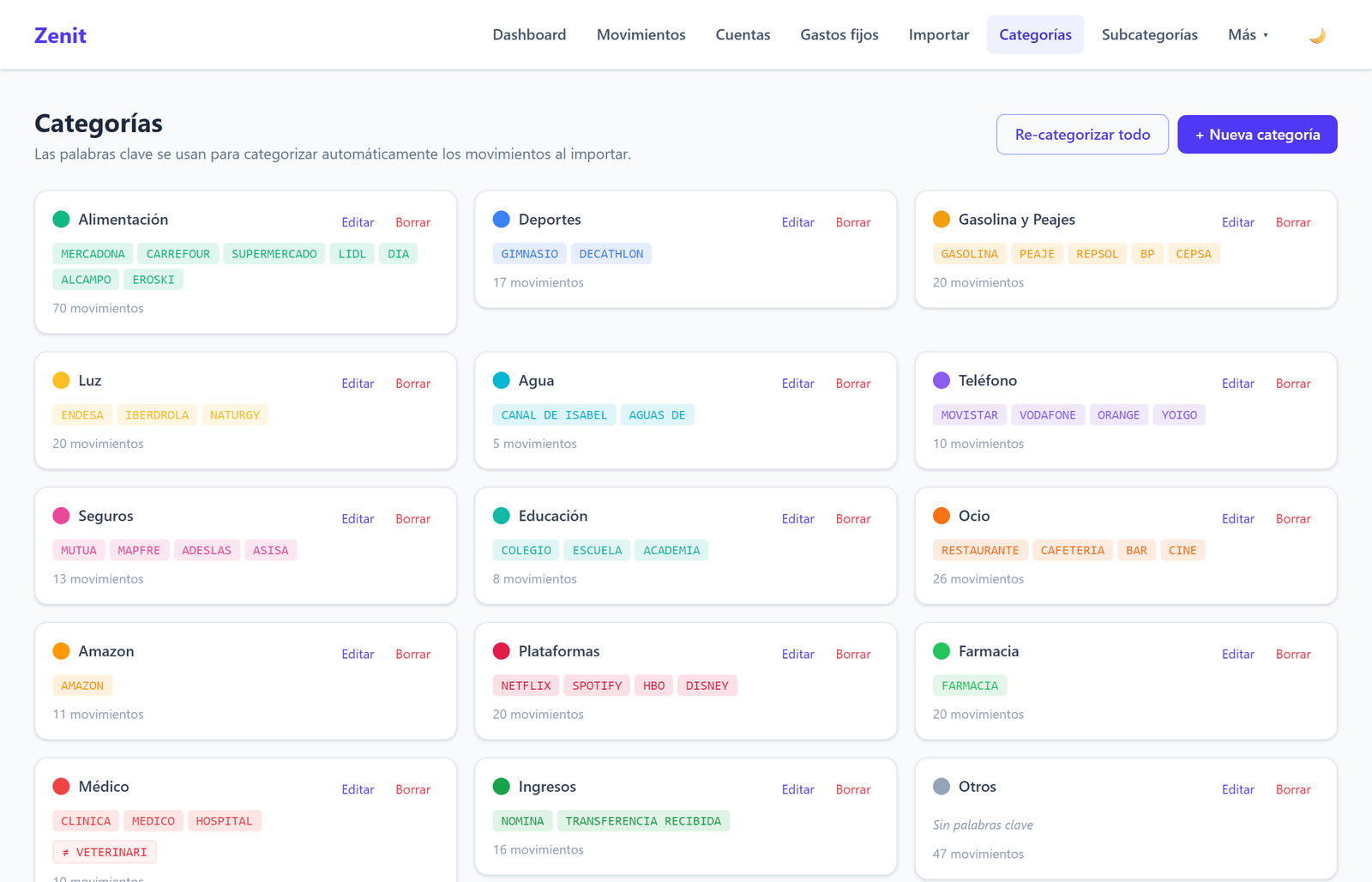Screen dimensions: 1372x882
Task: Delete the Médico category
Action: [x=412, y=790]
